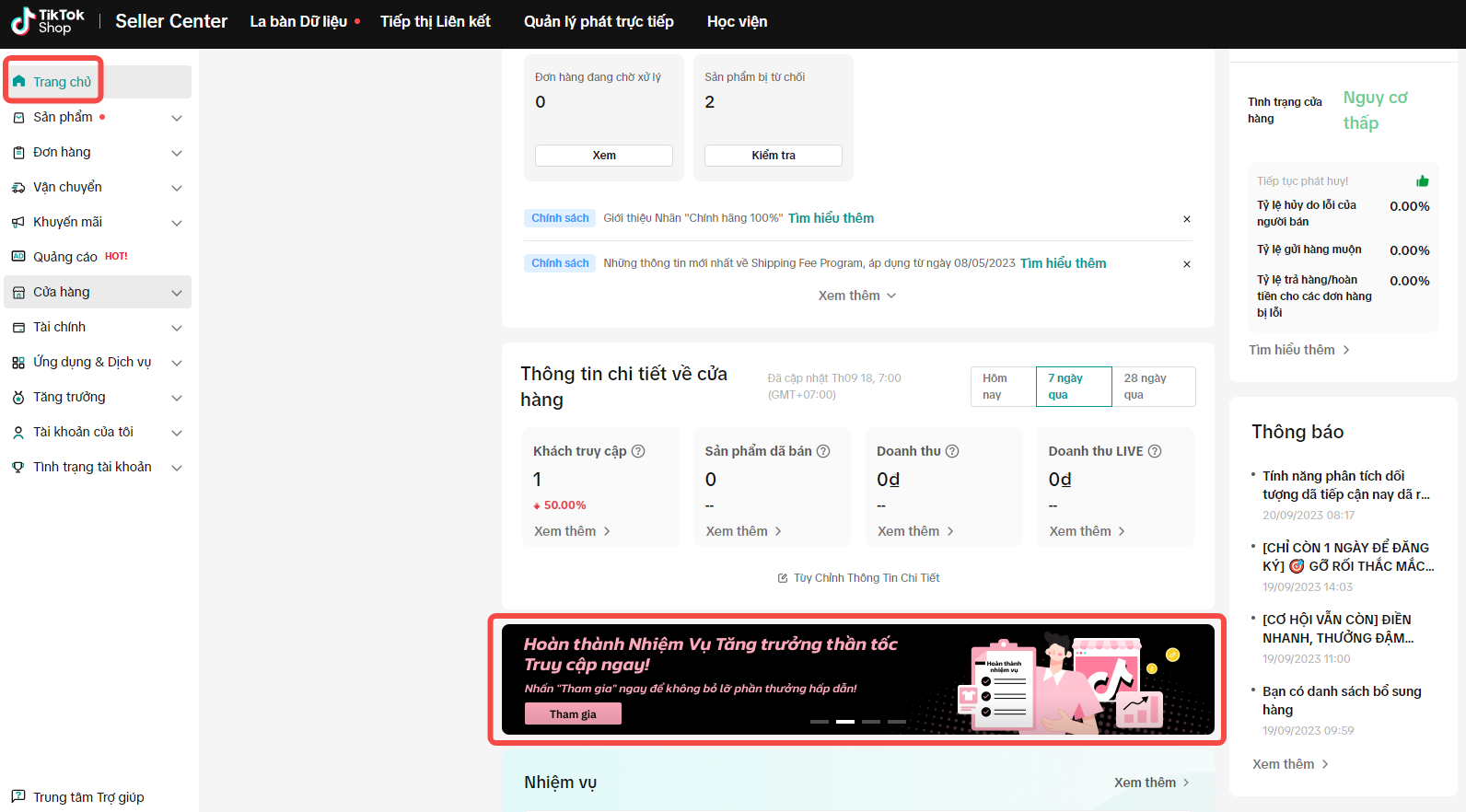Select the 28 ngày qua time range
1466x812 pixels.
click(1153, 387)
